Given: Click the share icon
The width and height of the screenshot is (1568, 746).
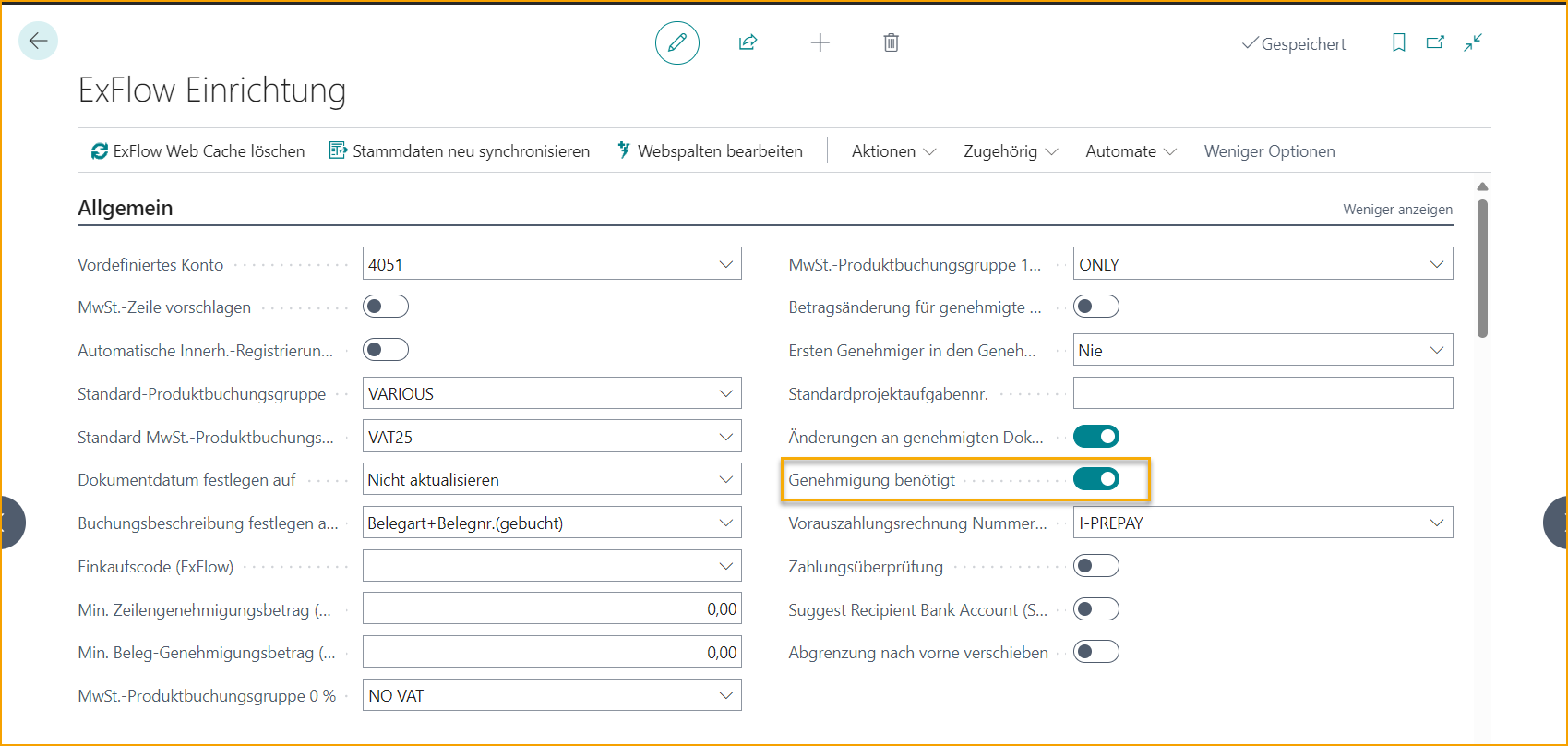Looking at the screenshot, I should 748,42.
